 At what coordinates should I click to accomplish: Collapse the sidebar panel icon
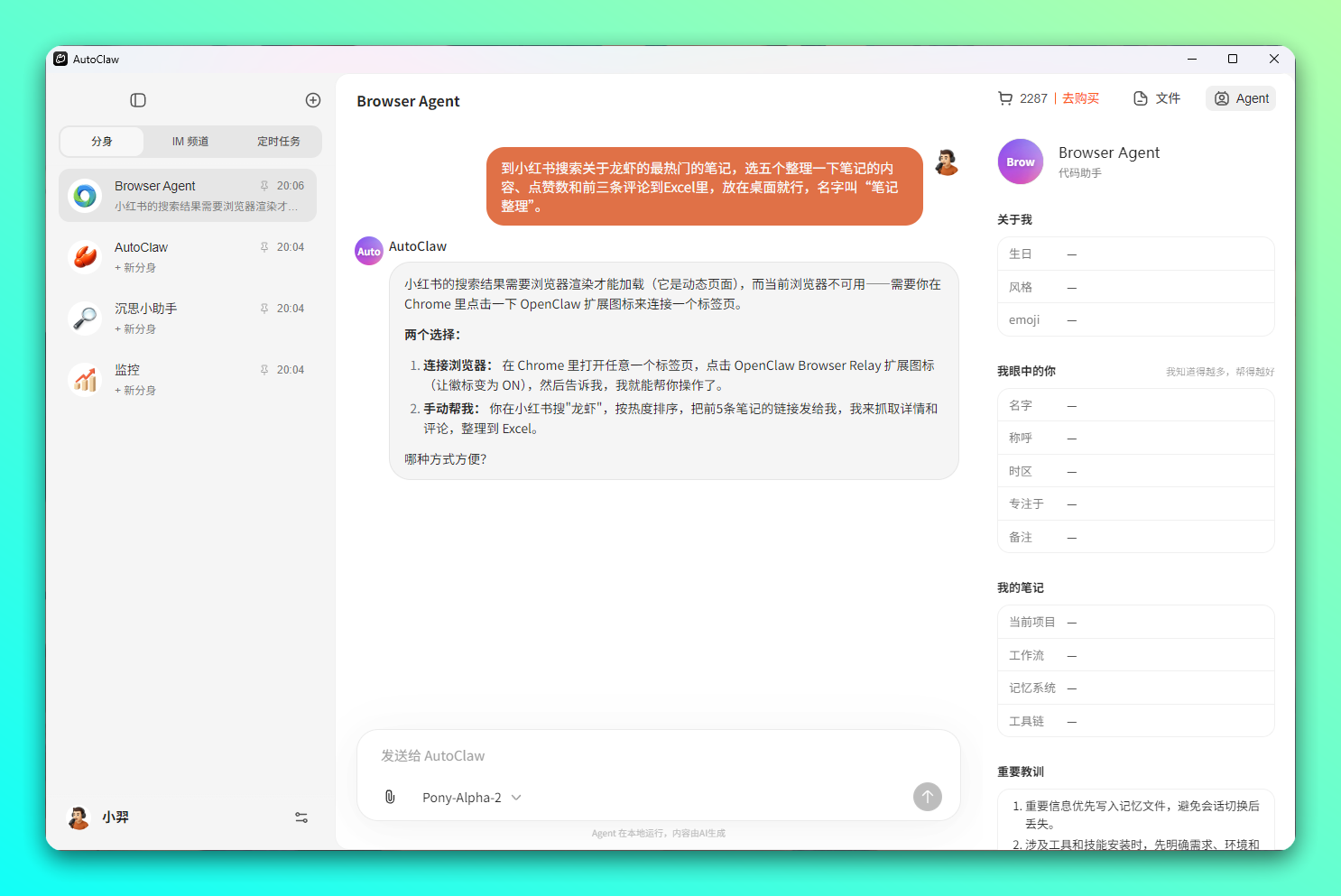(x=138, y=100)
